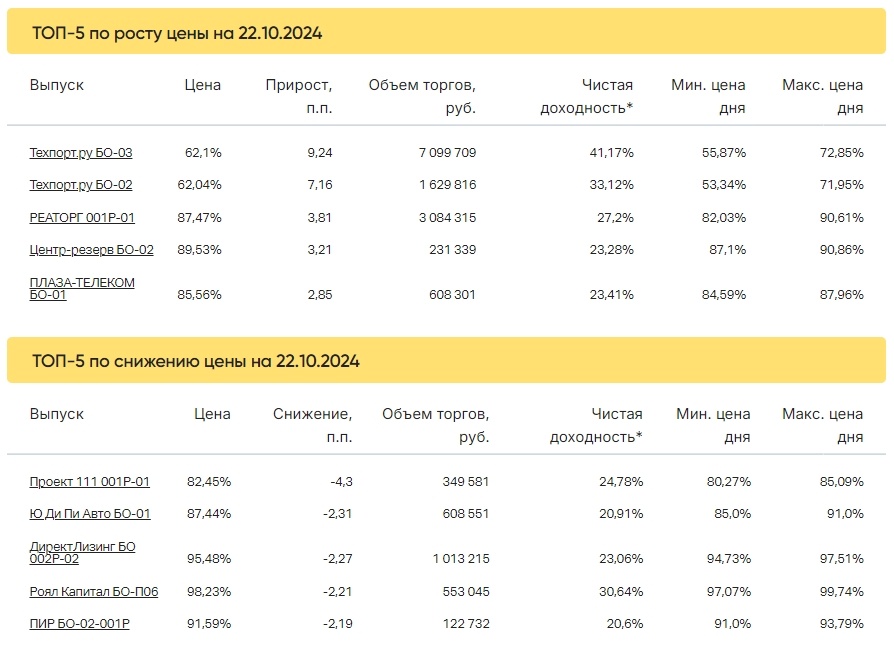This screenshot has height=647, width=894.
Task: Click Мин. цена дня header in decline table
Action: coord(713,425)
